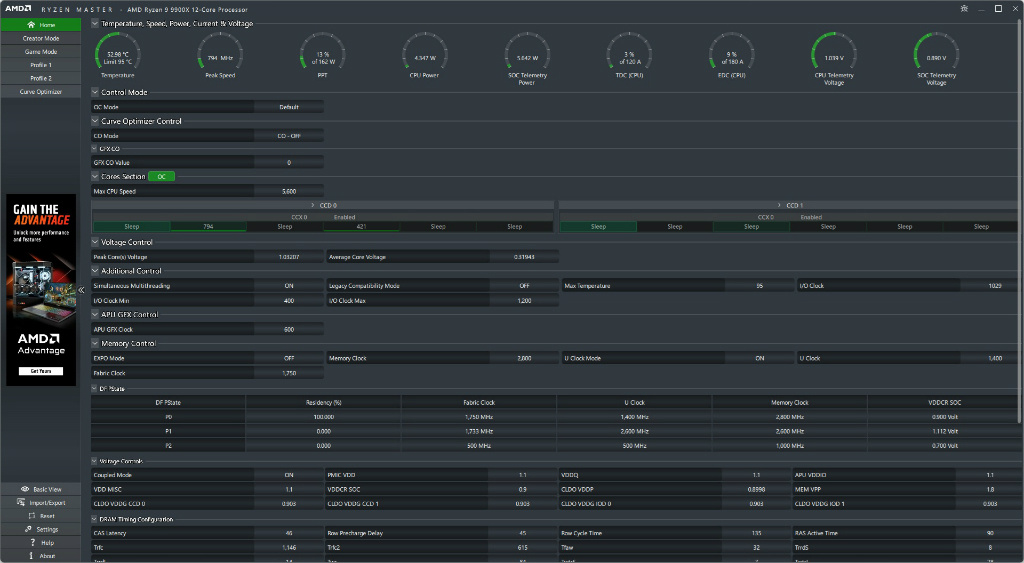Collapse the Curve Optimizer Control section
The image size is (1024, 563).
(x=95, y=121)
